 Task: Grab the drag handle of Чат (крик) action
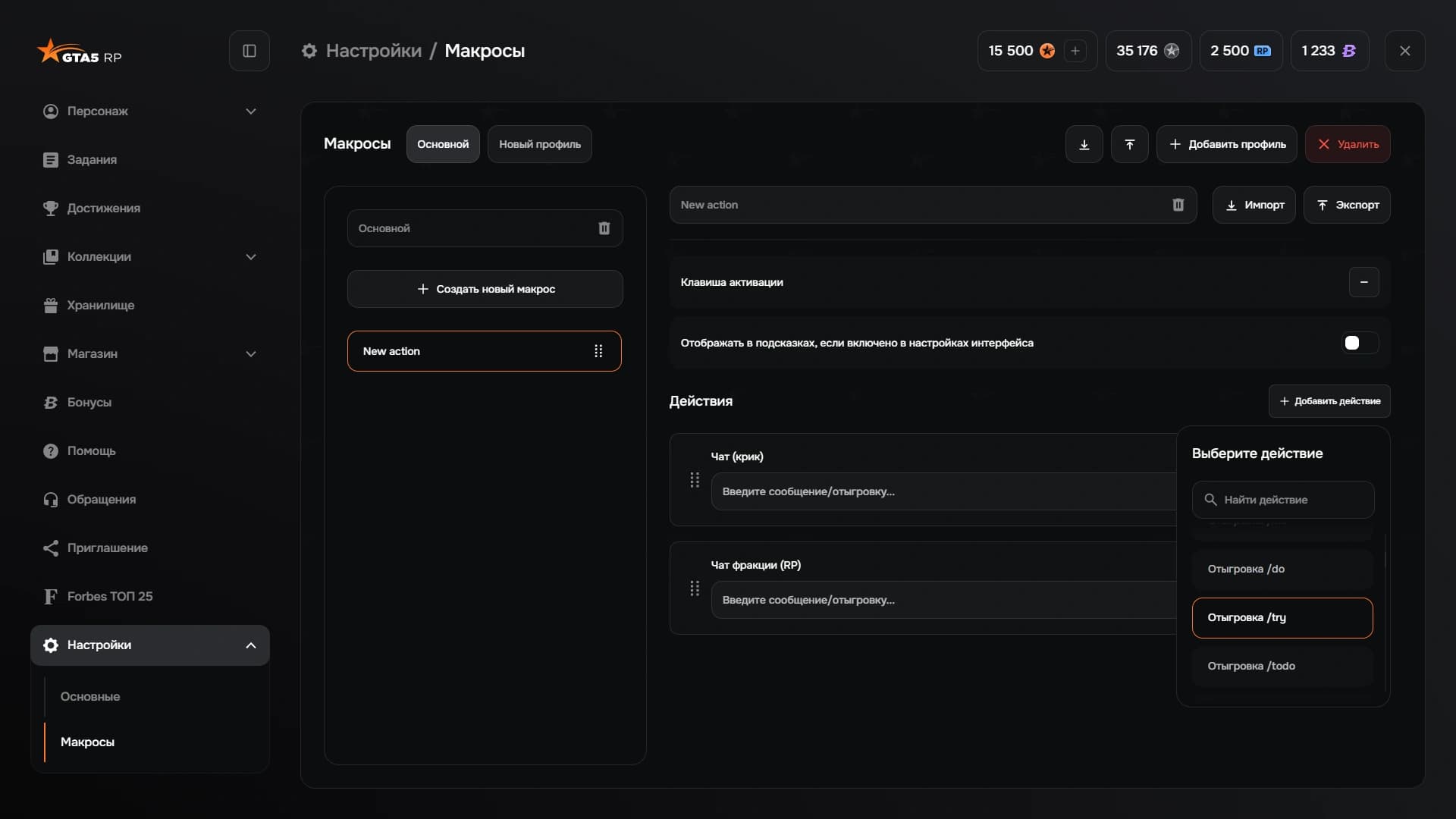(x=695, y=480)
